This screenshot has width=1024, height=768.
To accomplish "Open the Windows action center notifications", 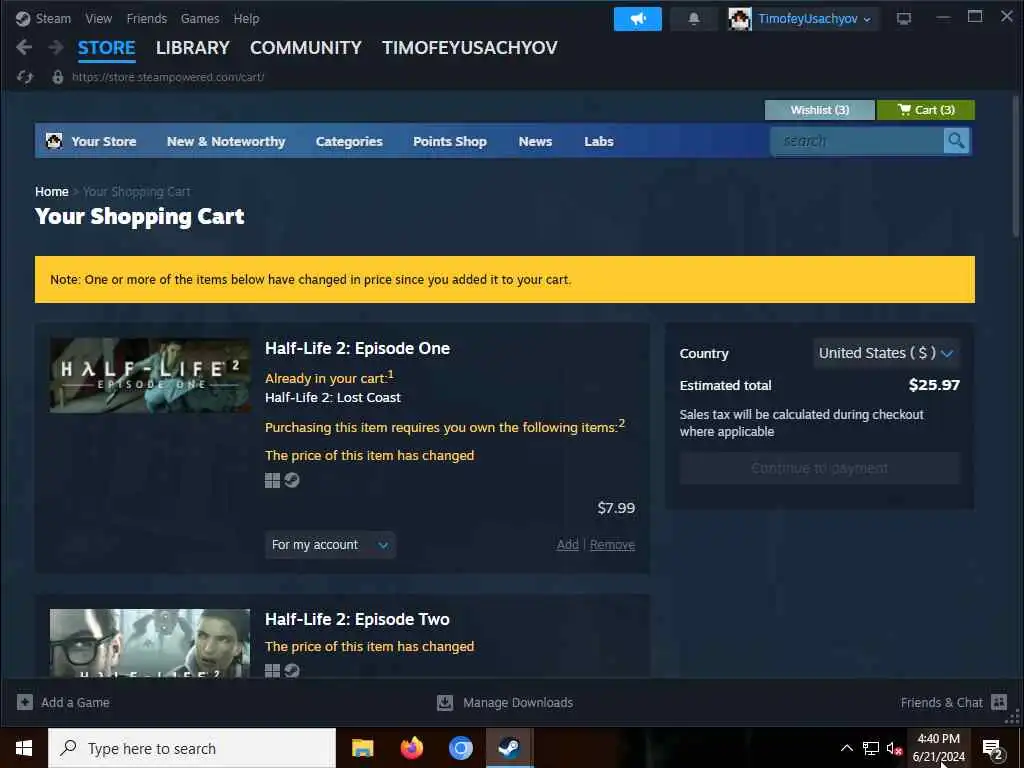I will pos(993,748).
